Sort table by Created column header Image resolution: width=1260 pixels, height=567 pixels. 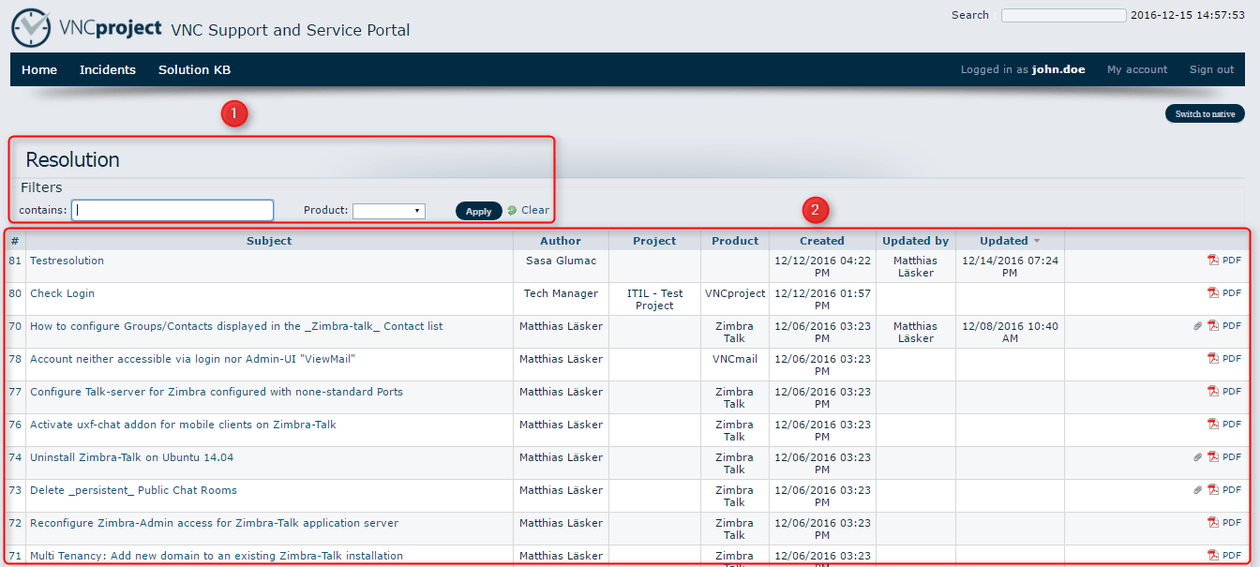[x=822, y=241]
